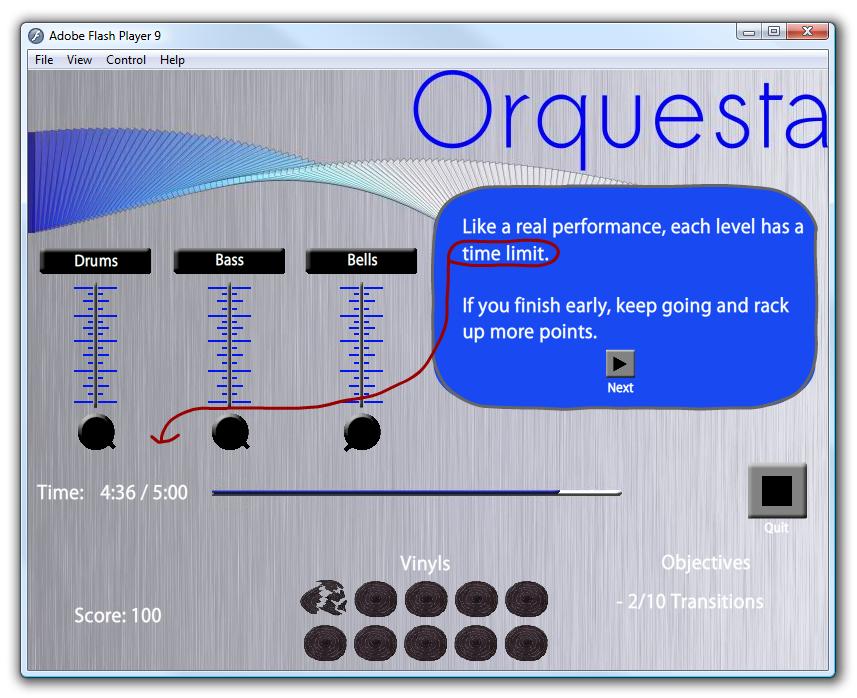This screenshot has width=857, height=698.
Task: Click the Drums channel label
Action: [96, 261]
